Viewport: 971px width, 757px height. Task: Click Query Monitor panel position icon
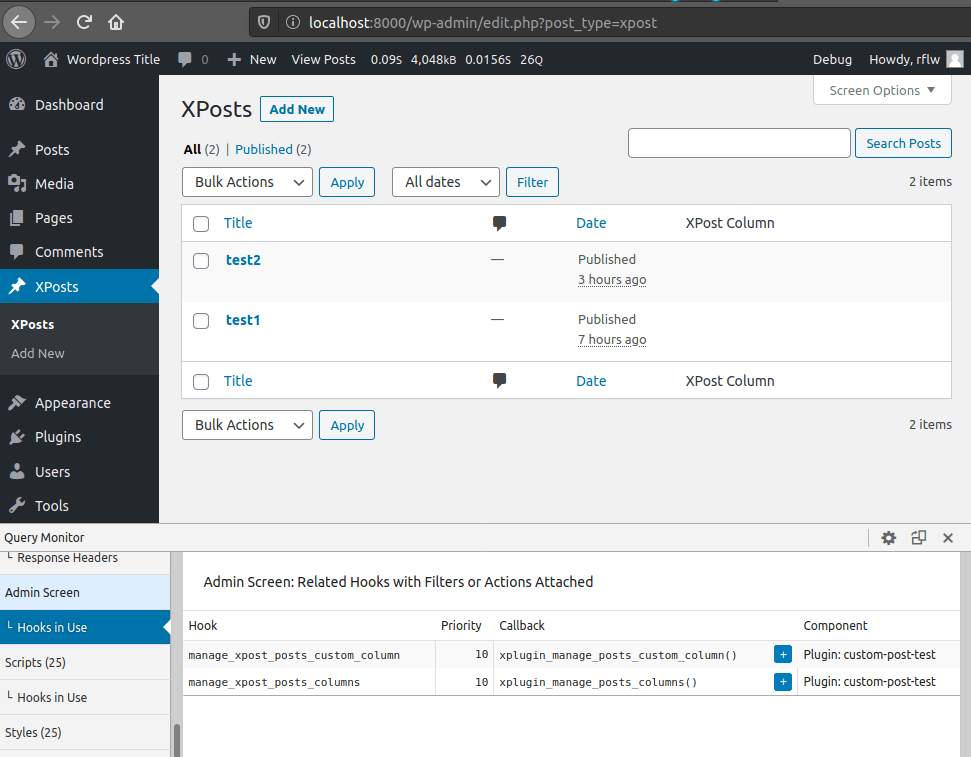[x=918, y=538]
